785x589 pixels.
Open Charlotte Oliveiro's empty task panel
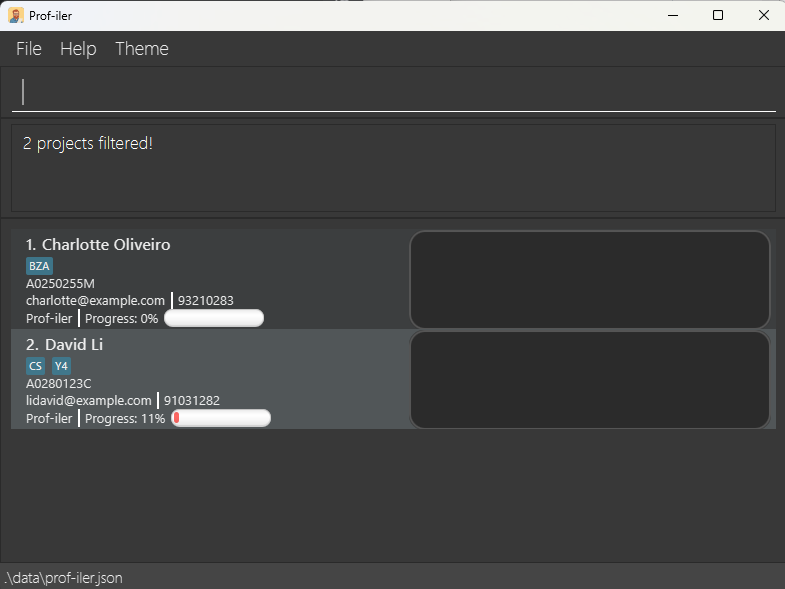(x=590, y=279)
